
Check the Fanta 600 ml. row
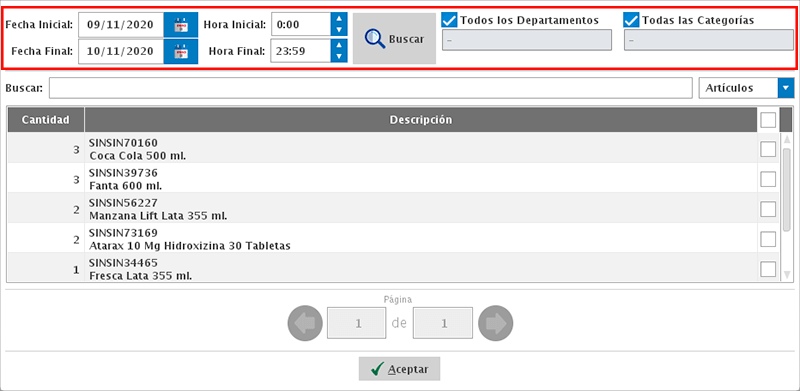click(x=768, y=179)
